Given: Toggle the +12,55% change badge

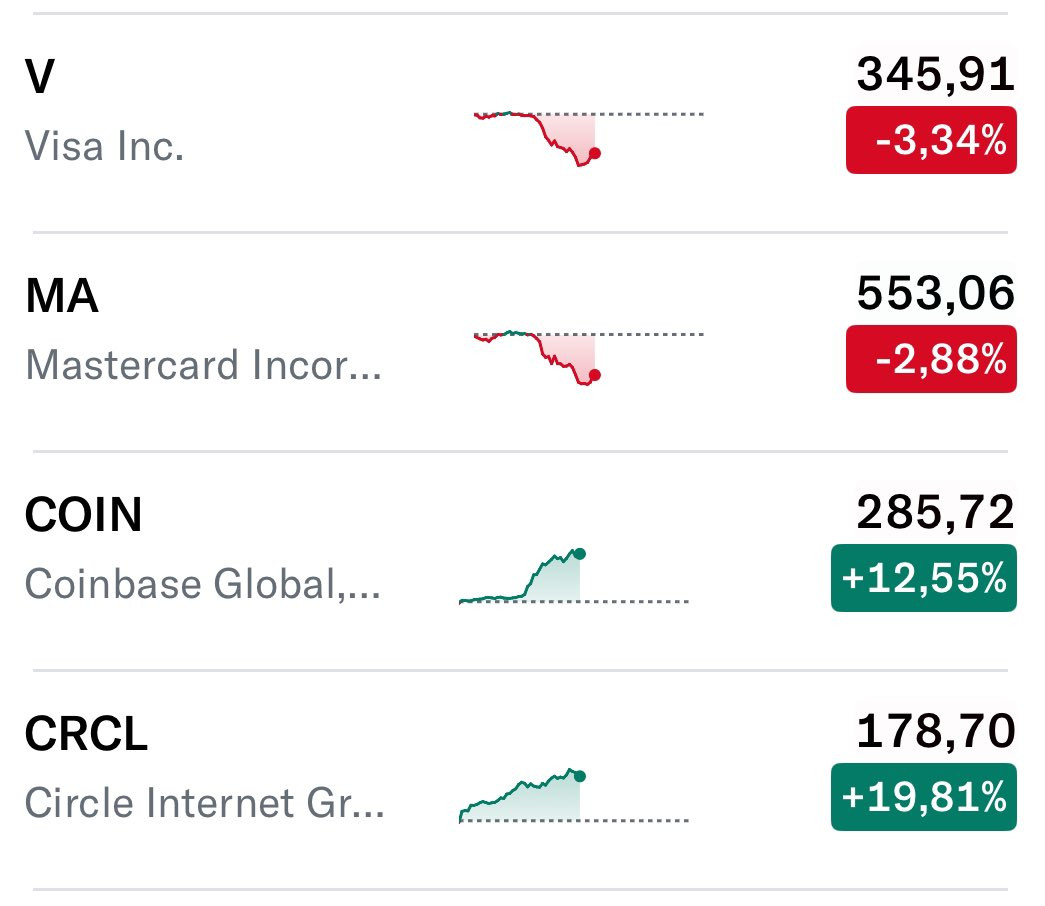Looking at the screenshot, I should click(x=923, y=578).
